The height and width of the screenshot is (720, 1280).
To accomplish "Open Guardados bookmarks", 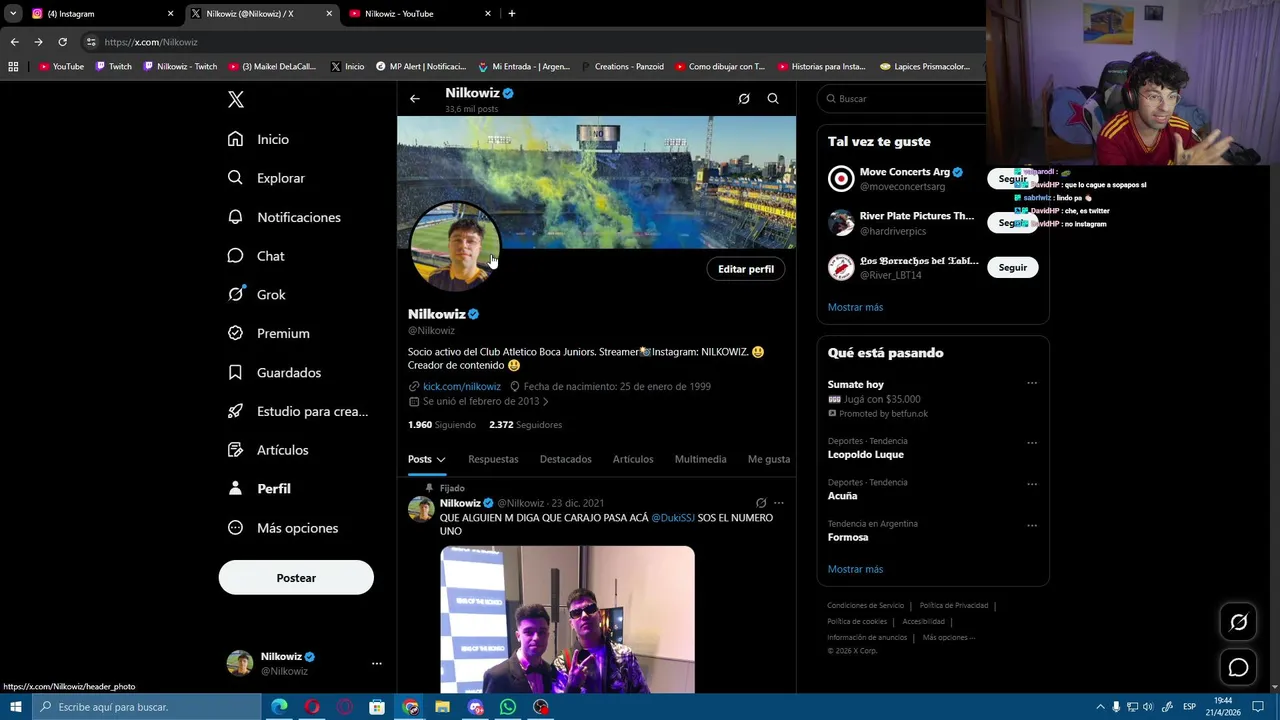I will tap(274, 372).
